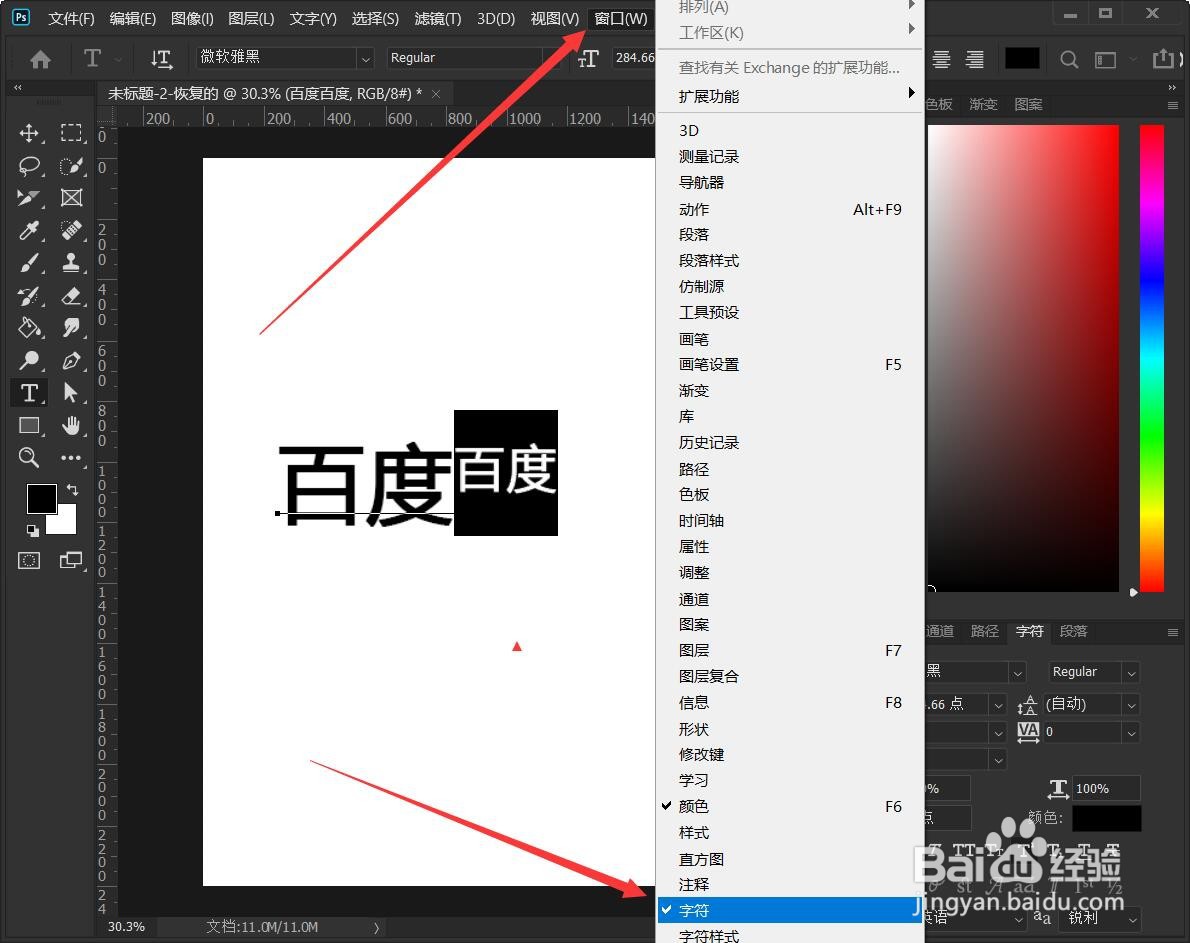Screen dimensions: 1190x943
Task: Select the Rectangle shape tool
Action: pyautogui.click(x=29, y=426)
